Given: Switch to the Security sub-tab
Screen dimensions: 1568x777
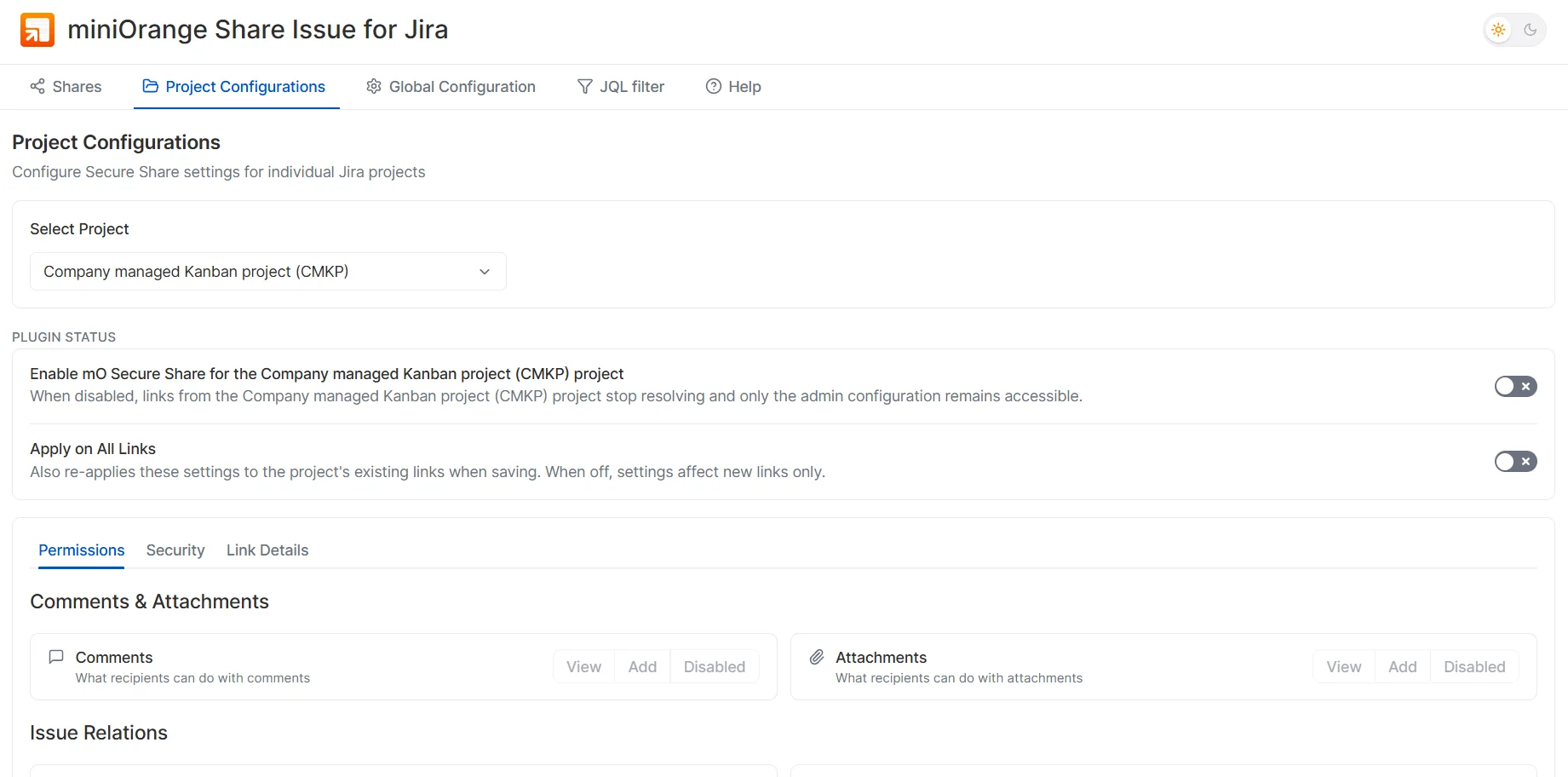Looking at the screenshot, I should (175, 550).
